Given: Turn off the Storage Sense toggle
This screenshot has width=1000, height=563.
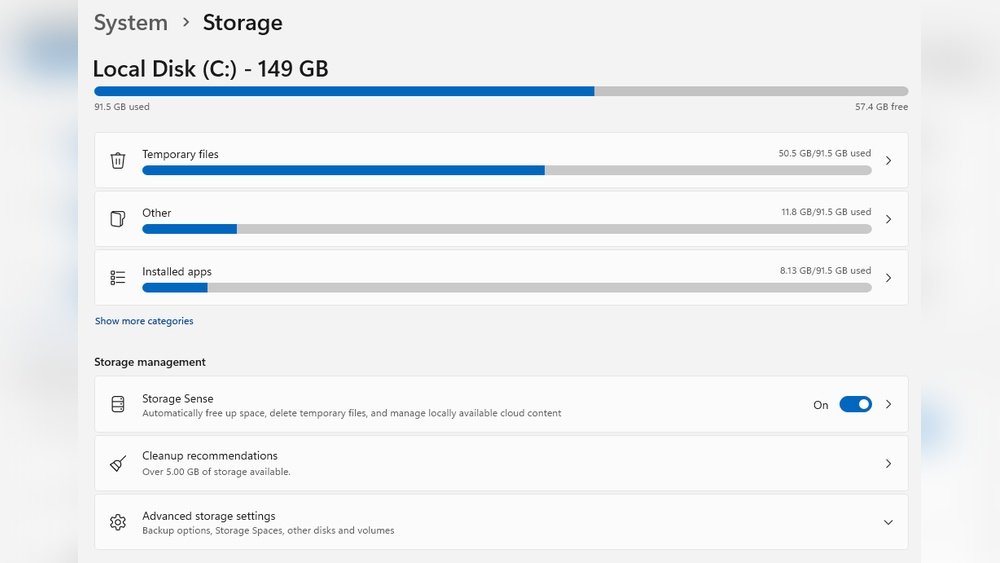Looking at the screenshot, I should [x=855, y=404].
